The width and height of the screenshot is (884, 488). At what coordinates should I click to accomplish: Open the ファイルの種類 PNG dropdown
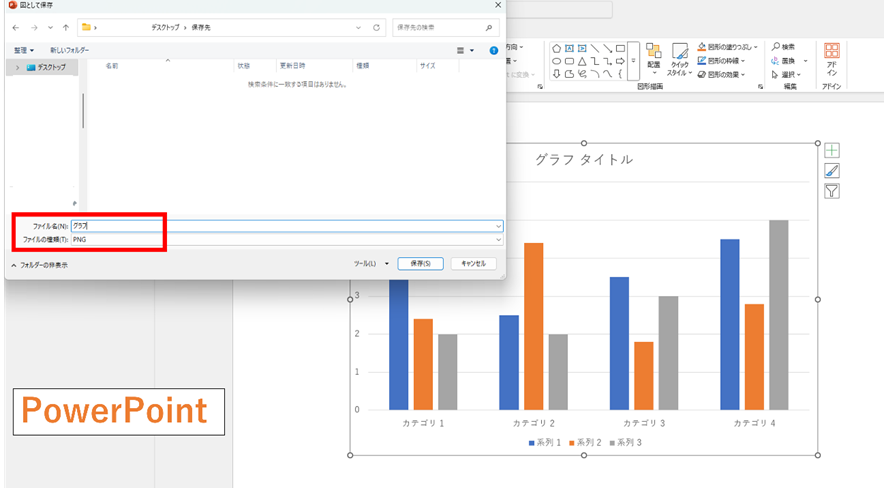(497, 240)
